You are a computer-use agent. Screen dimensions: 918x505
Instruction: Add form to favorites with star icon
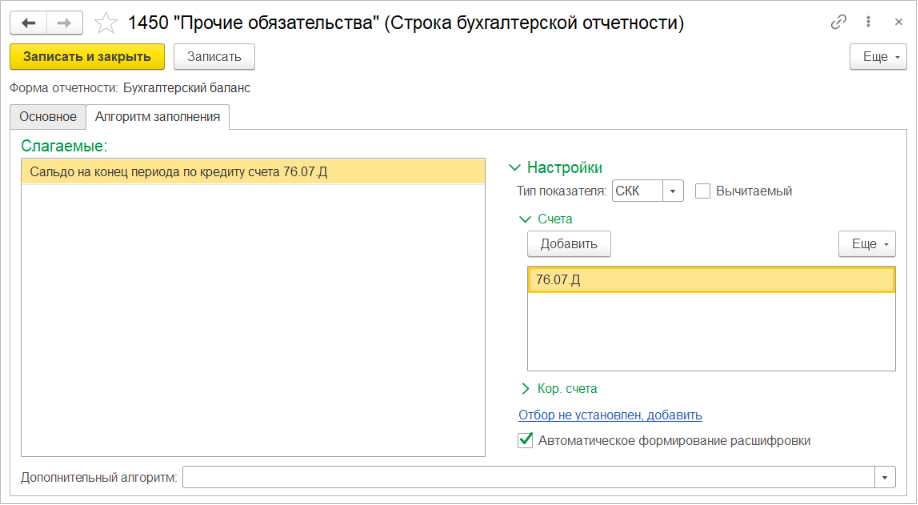106,23
